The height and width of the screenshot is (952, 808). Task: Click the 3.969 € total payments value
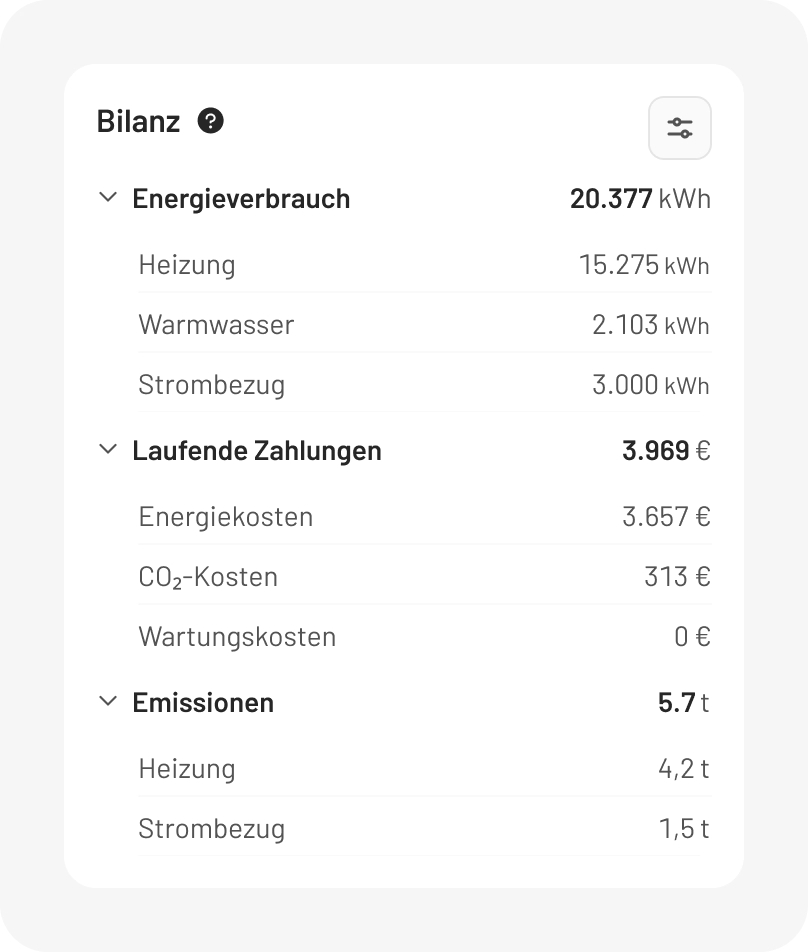click(666, 451)
